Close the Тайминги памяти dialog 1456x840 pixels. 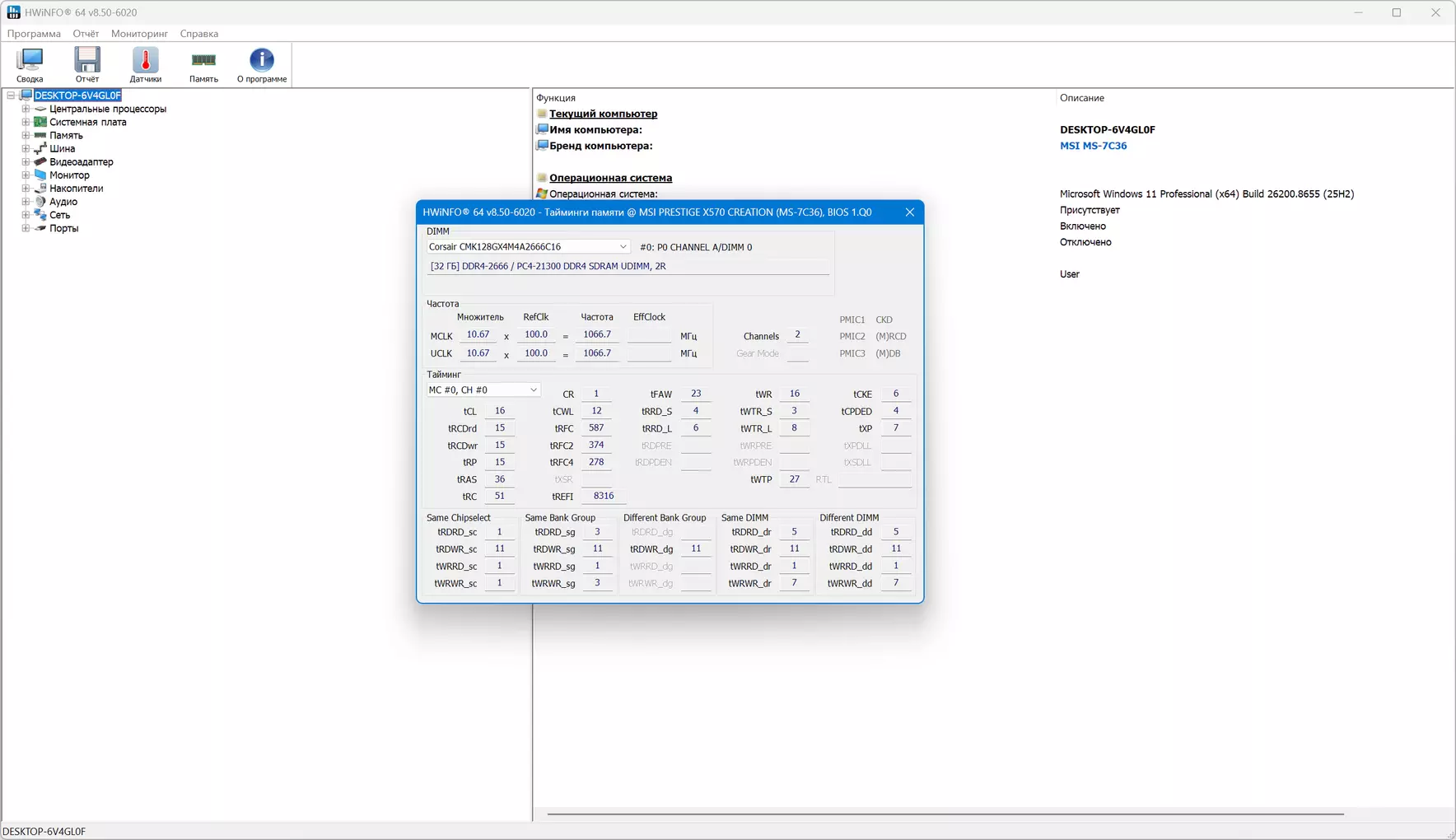point(909,212)
